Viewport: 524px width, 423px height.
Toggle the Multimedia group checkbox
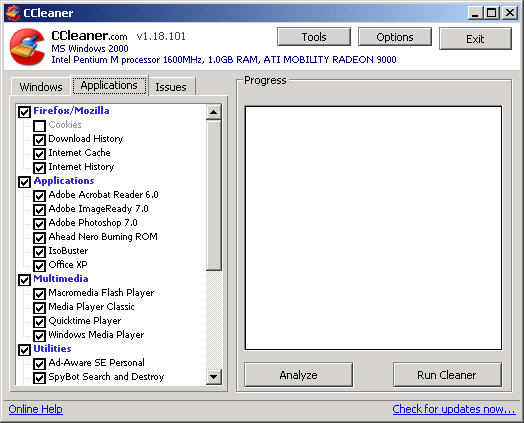(24, 280)
